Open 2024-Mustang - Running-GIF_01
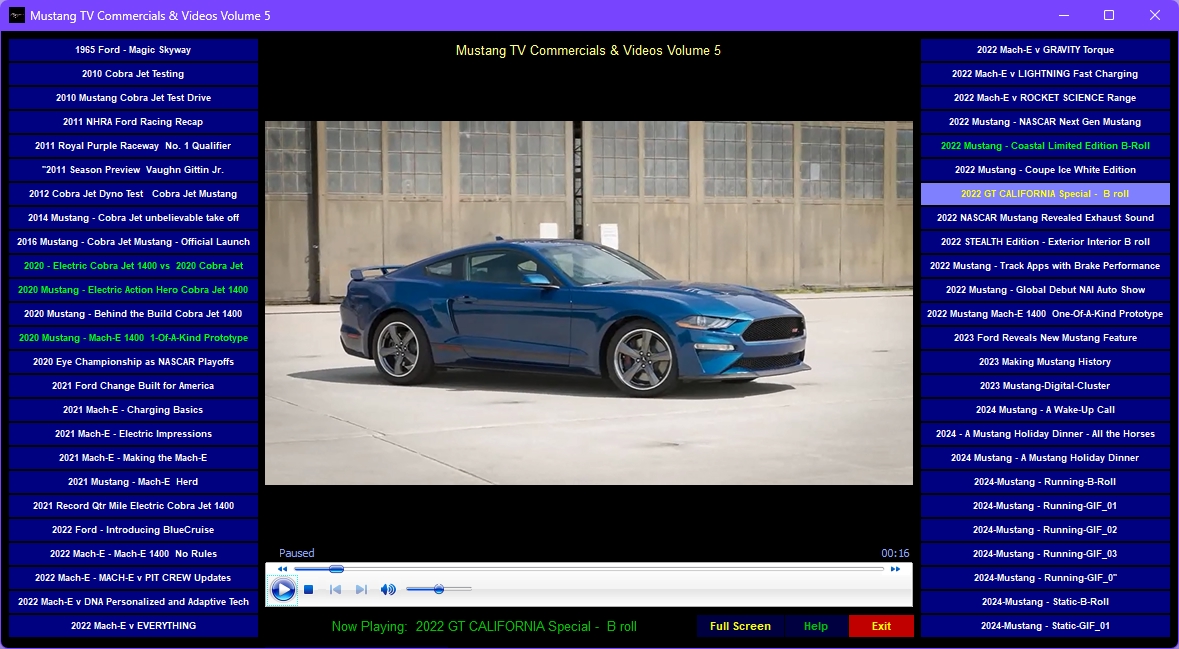Image resolution: width=1179 pixels, height=649 pixels. pos(1045,506)
